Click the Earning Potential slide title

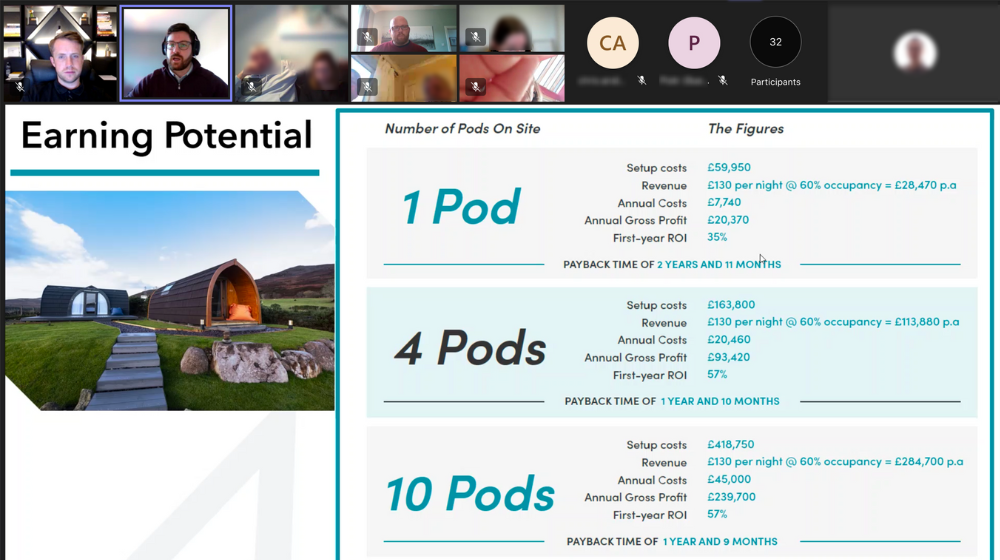pyautogui.click(x=166, y=135)
